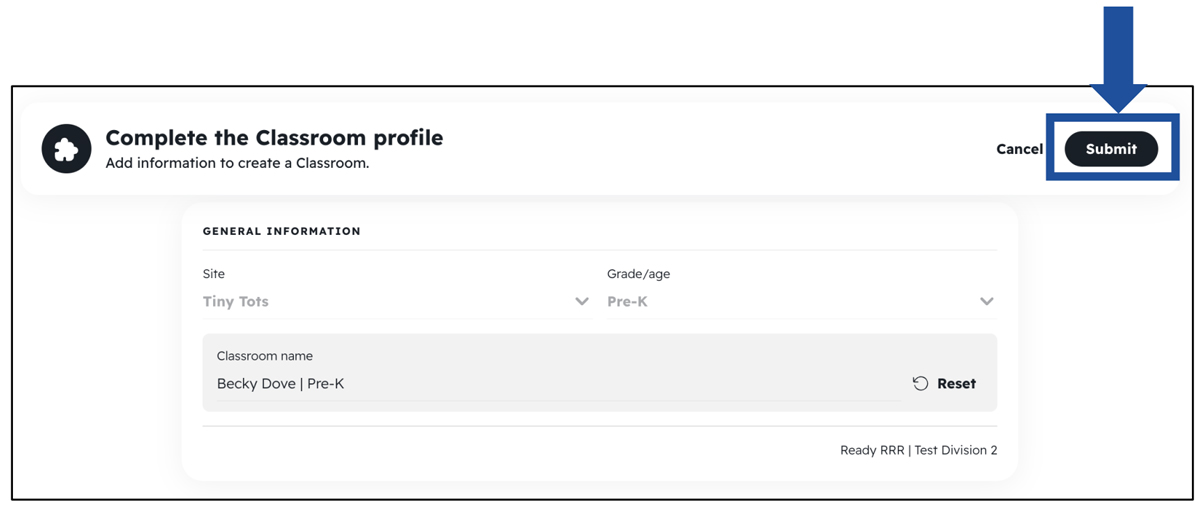
Task: Cancel the Classroom profile creation
Action: point(1019,149)
